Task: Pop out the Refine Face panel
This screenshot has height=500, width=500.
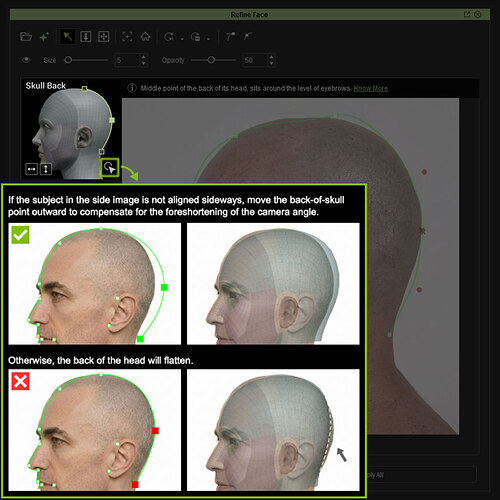Action: pyautogui.click(x=467, y=14)
